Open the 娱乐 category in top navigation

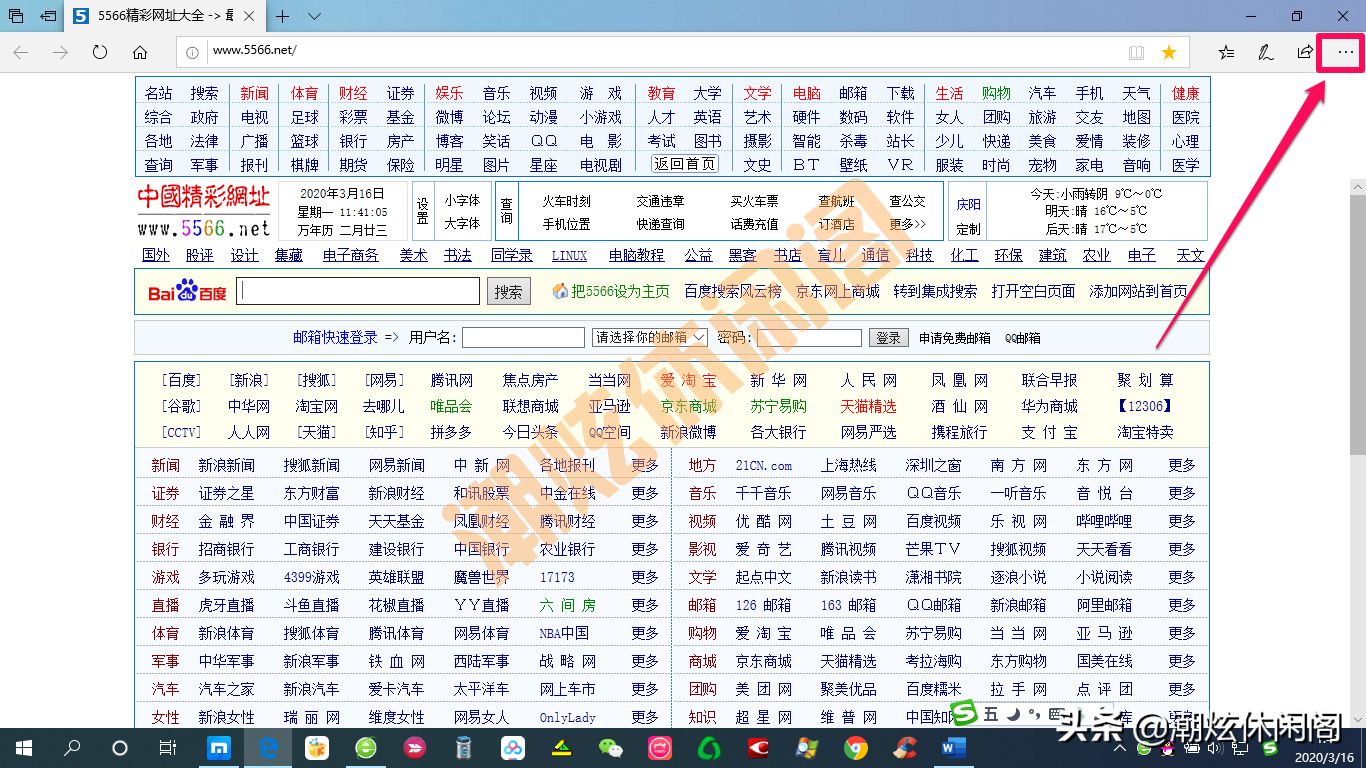(x=449, y=93)
